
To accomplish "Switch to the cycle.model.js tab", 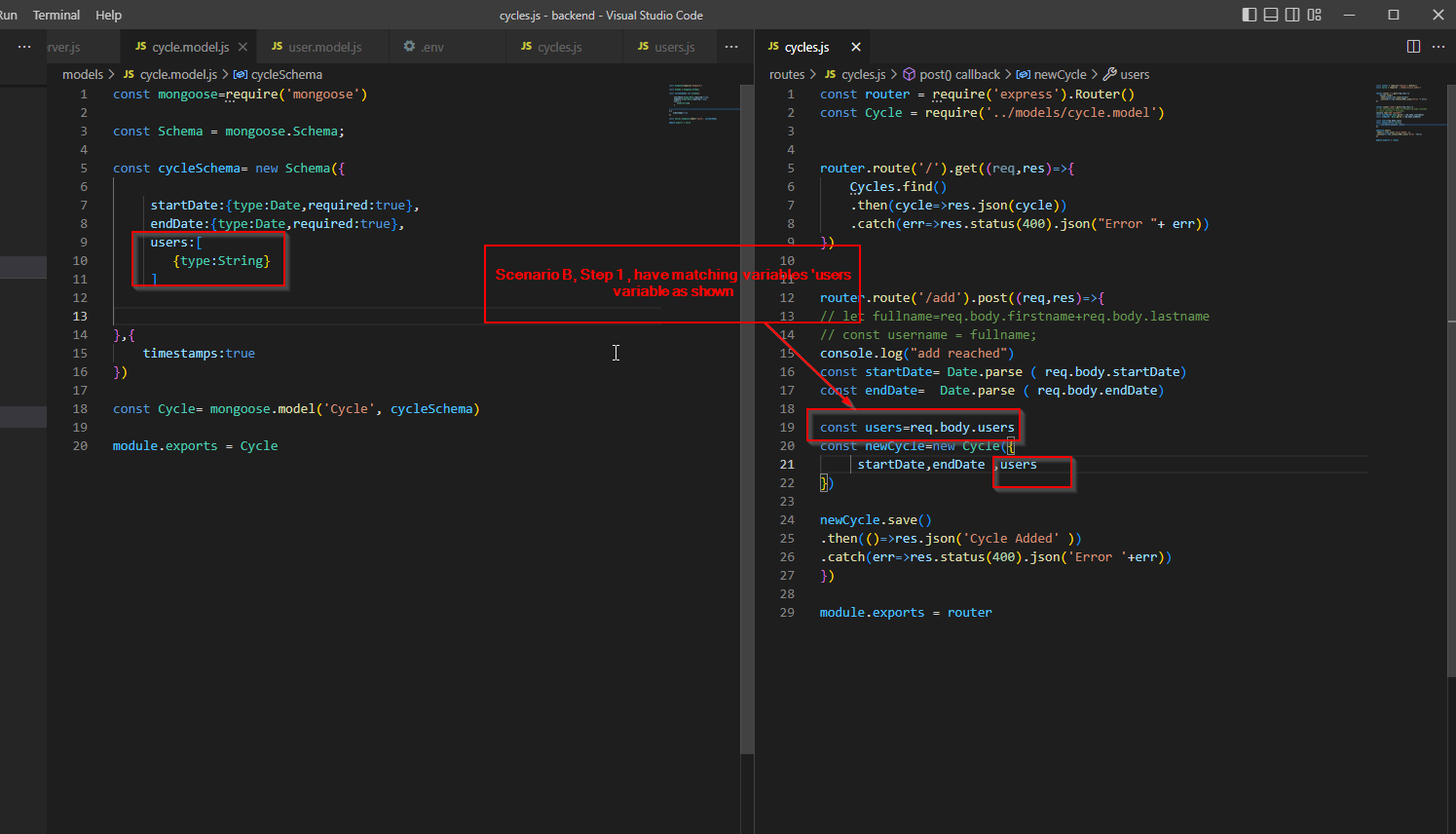I will click(191, 47).
